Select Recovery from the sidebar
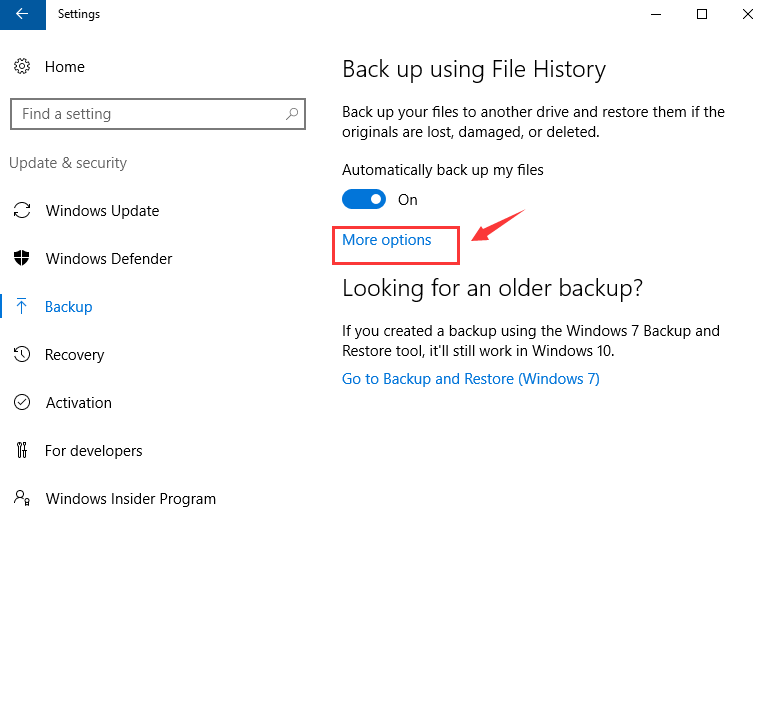Viewport: 768px width, 723px height. click(x=74, y=355)
